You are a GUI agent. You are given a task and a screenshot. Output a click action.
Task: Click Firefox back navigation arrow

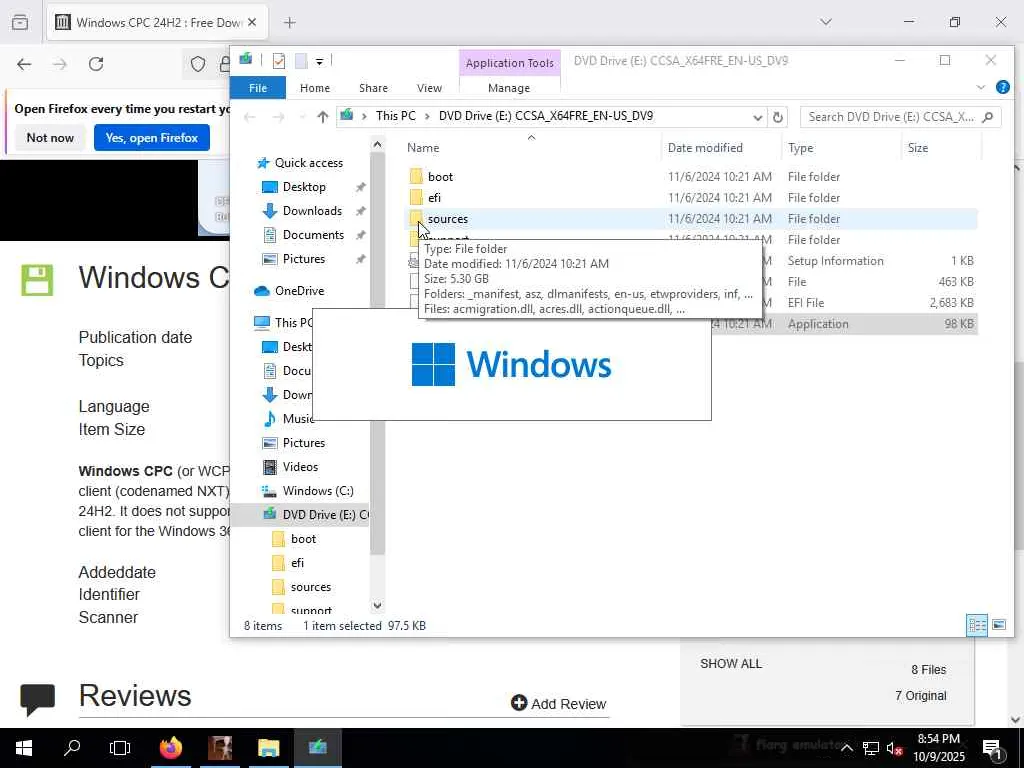coord(24,64)
